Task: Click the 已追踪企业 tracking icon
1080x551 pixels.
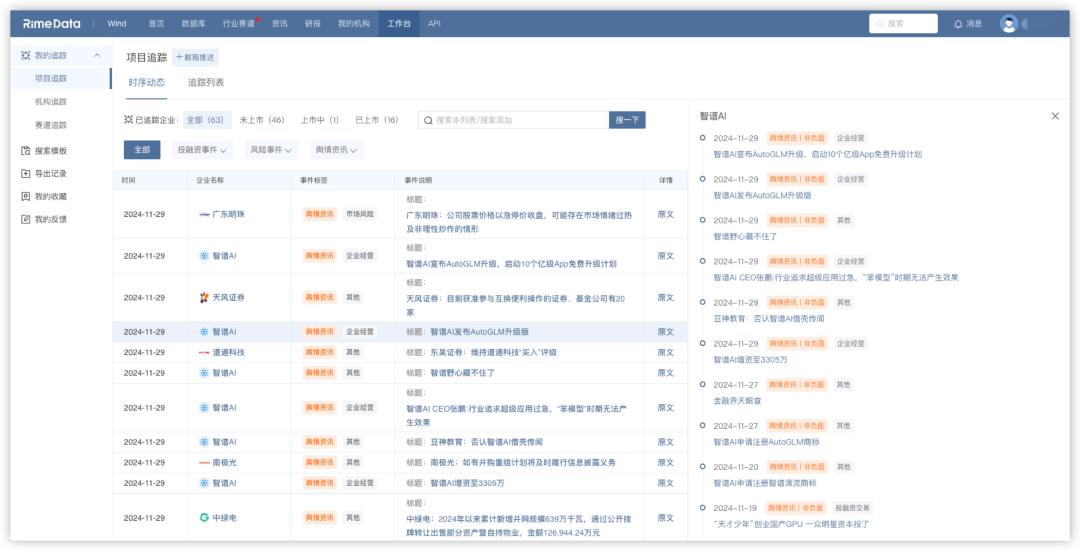Action: pyautogui.click(x=128, y=120)
